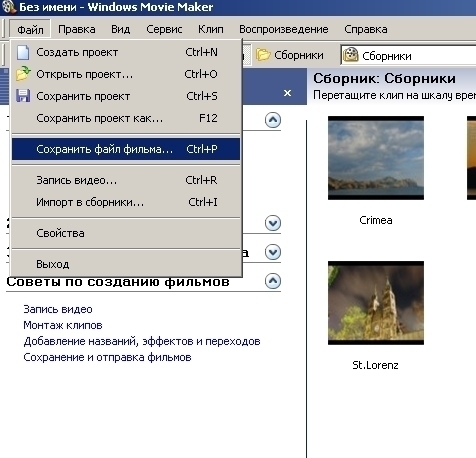Open Сохранение и отправка фильмов link
This screenshot has width=476, height=458.
107,357
